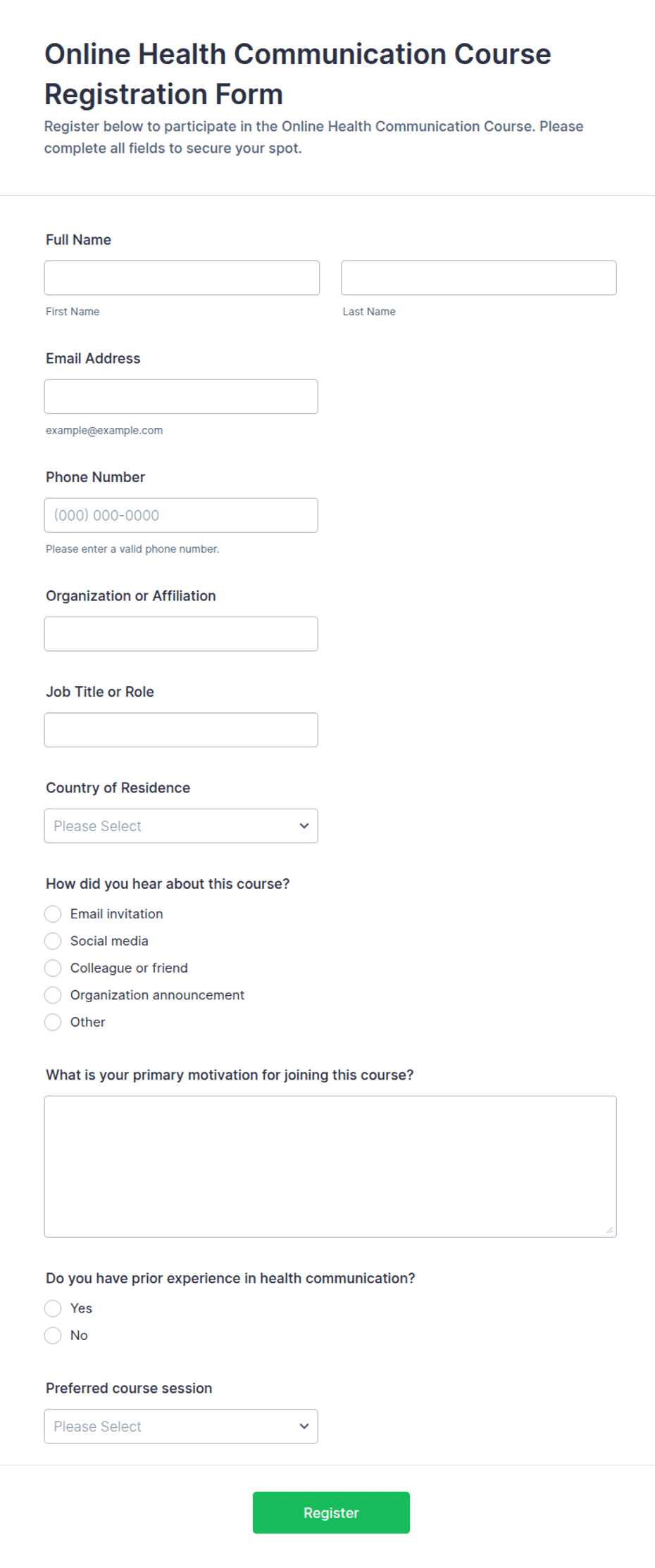Focus the Email Address text box
The width and height of the screenshot is (655, 1568).
point(181,396)
